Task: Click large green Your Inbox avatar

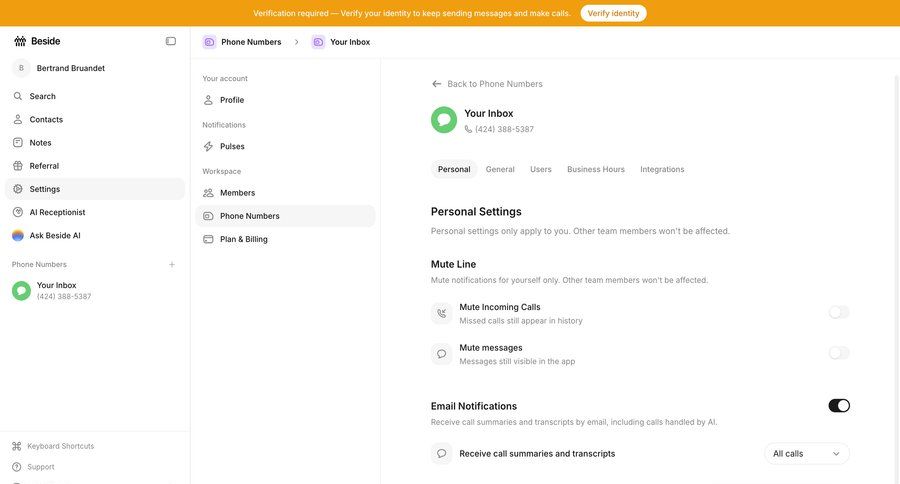Action: point(444,120)
